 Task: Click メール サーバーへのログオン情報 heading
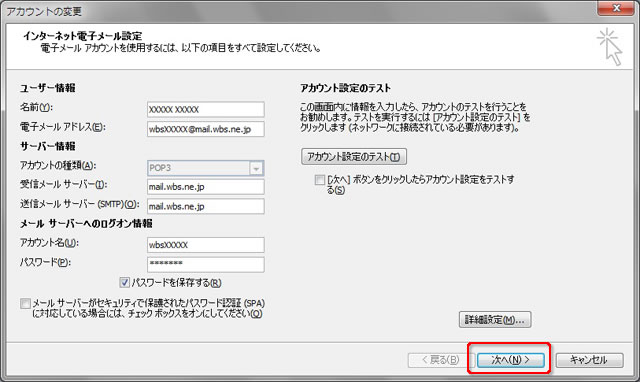86,223
